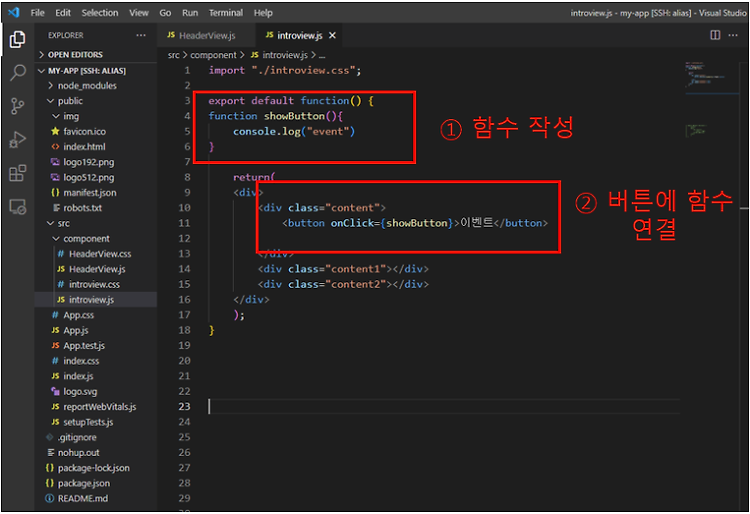Click line number 23 in gutter
Viewport: 750px width, 514px height.
[x=184, y=406]
